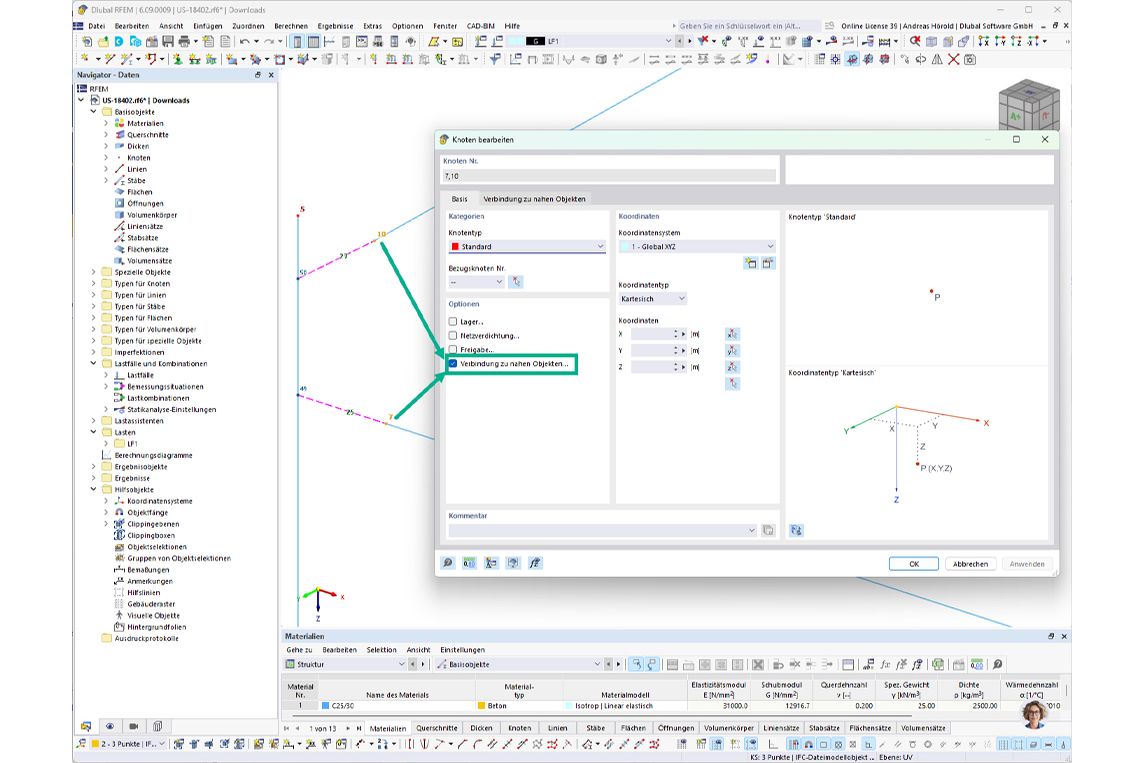Click the Navigator views camera icon
Image resolution: width=1144 pixels, height=763 pixels.
pos(134,727)
